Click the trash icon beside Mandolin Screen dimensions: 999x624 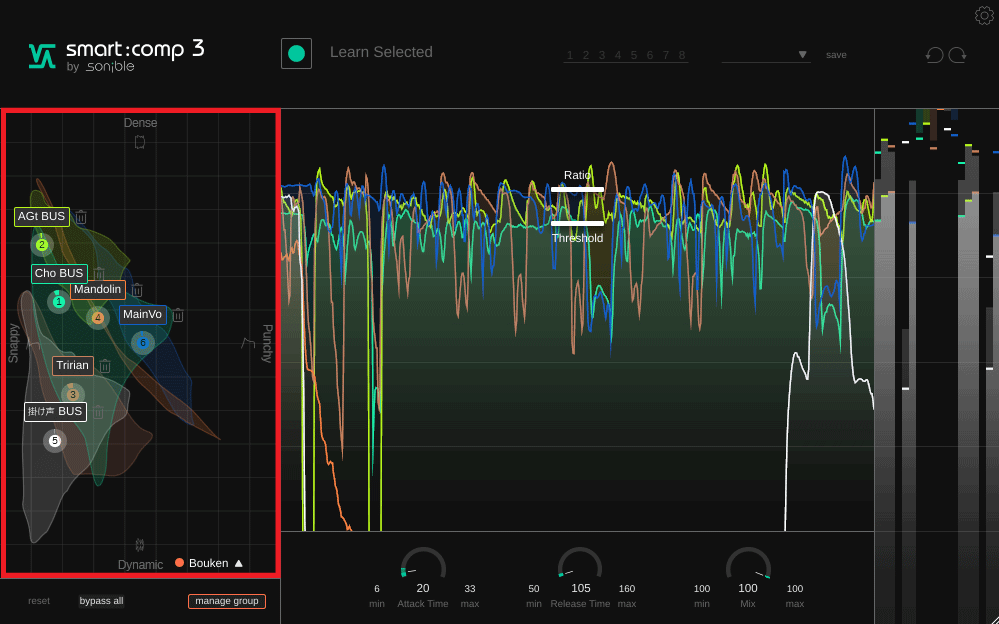(137, 290)
